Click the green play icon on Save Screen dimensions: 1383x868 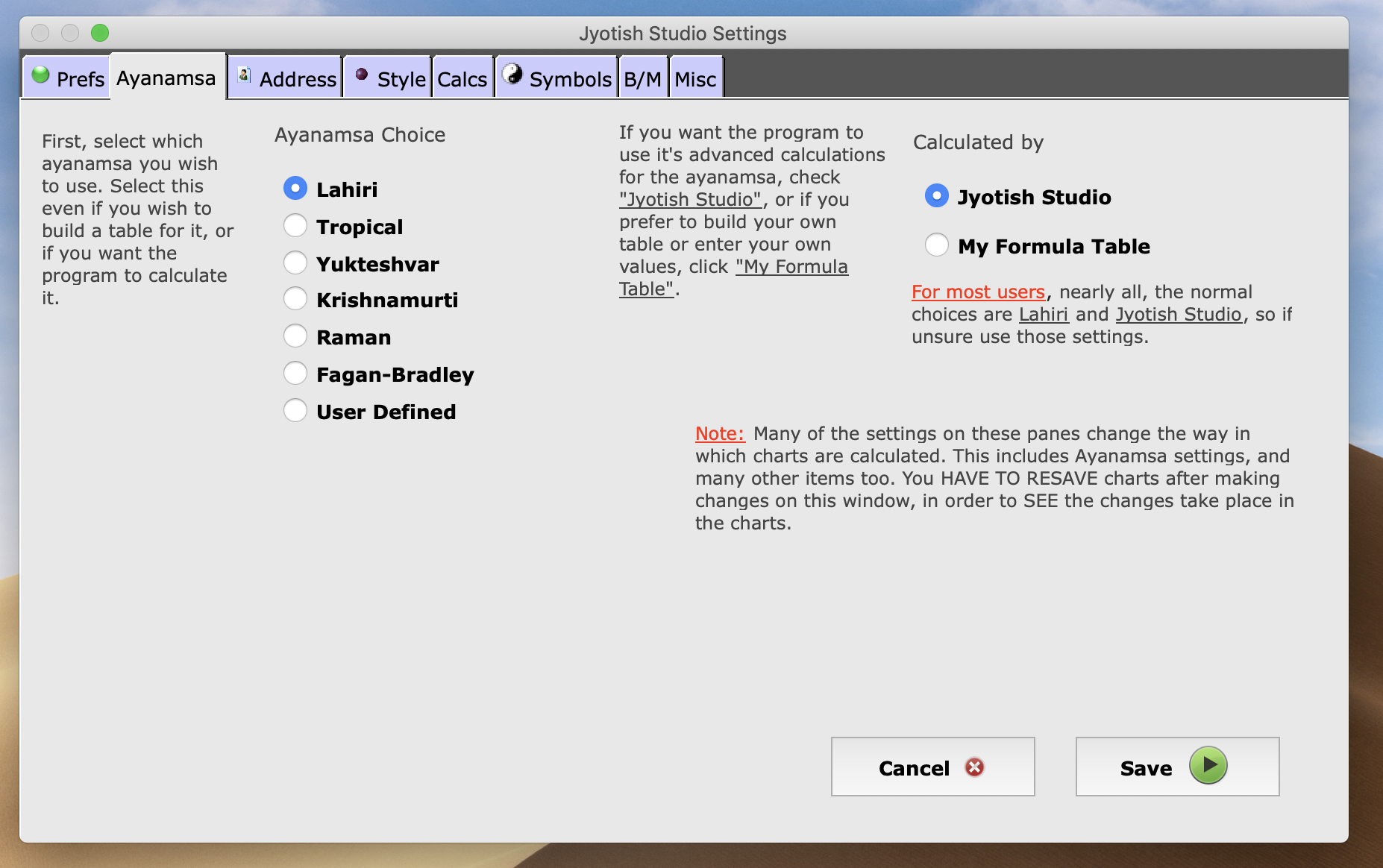point(1208,766)
